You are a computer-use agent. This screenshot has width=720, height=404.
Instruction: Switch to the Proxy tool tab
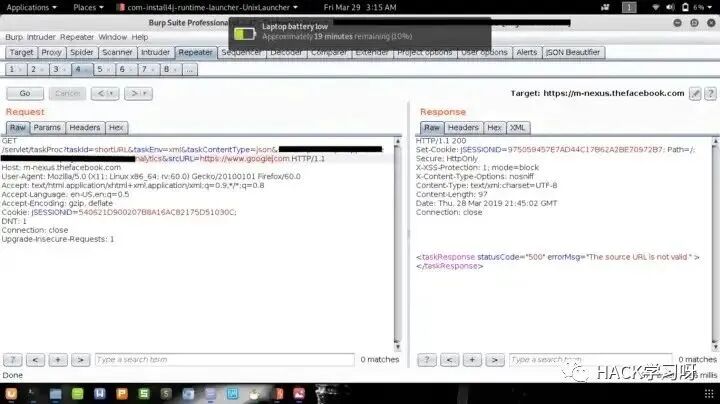tap(51, 52)
